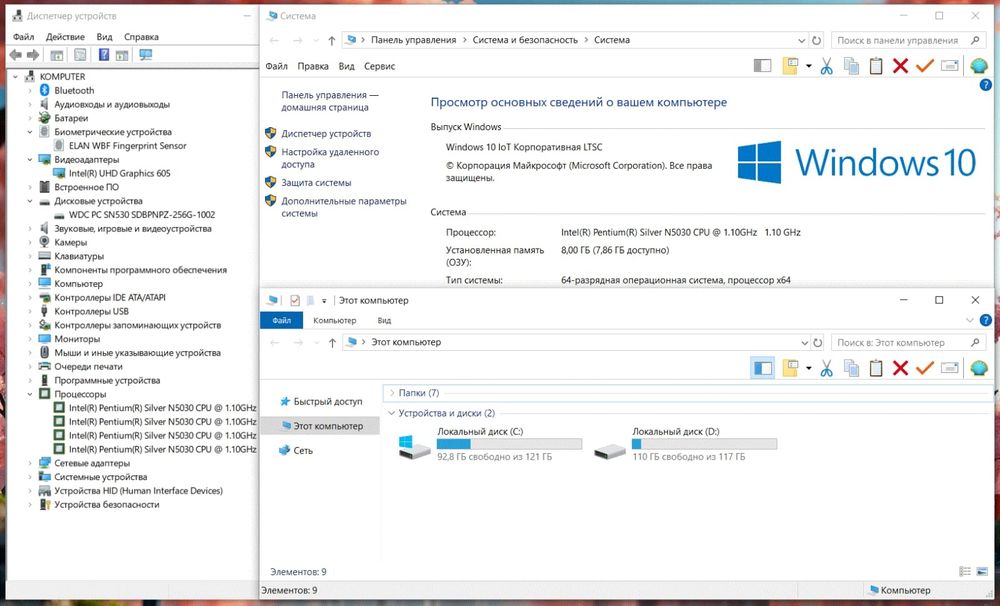Collapse the Процессоры node in Device Manager
Screen dimensions: 1000x606
coord(29,394)
